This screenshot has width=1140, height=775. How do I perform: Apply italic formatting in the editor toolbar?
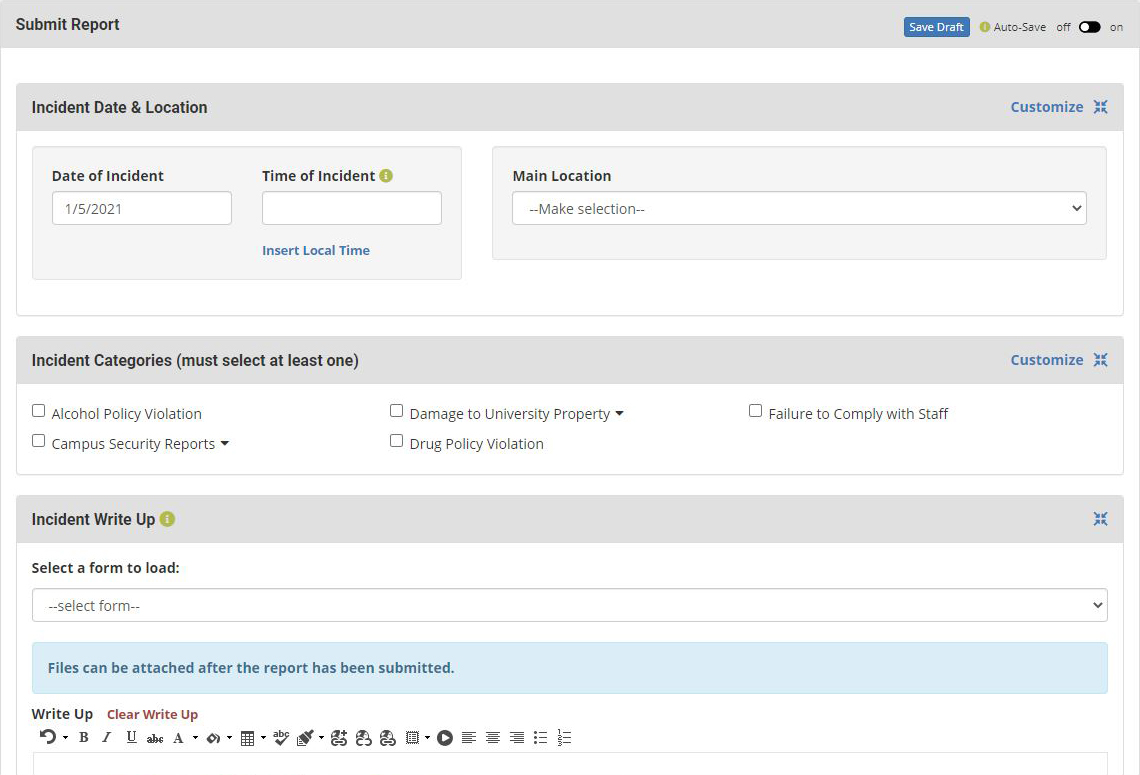click(x=106, y=737)
